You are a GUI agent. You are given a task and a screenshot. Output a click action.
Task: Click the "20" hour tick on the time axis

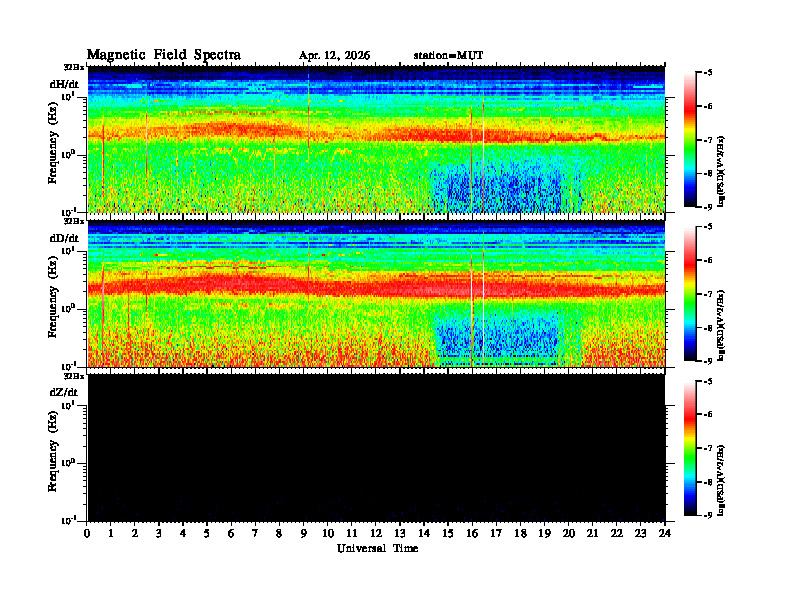click(568, 534)
